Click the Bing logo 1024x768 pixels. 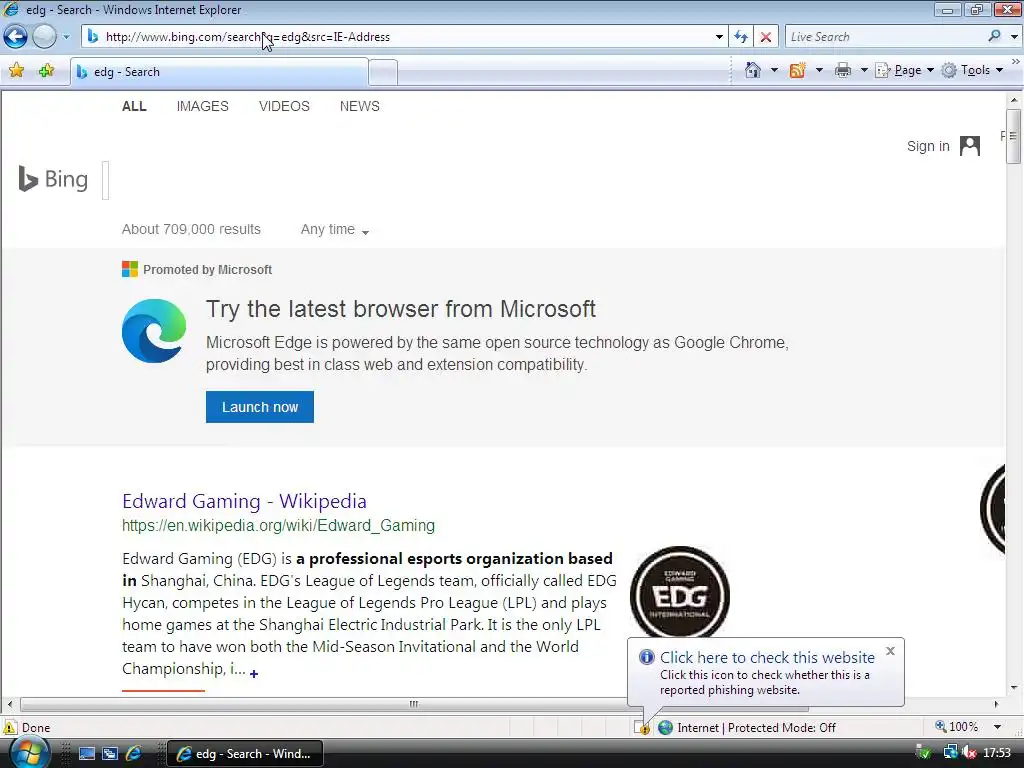pos(53,179)
